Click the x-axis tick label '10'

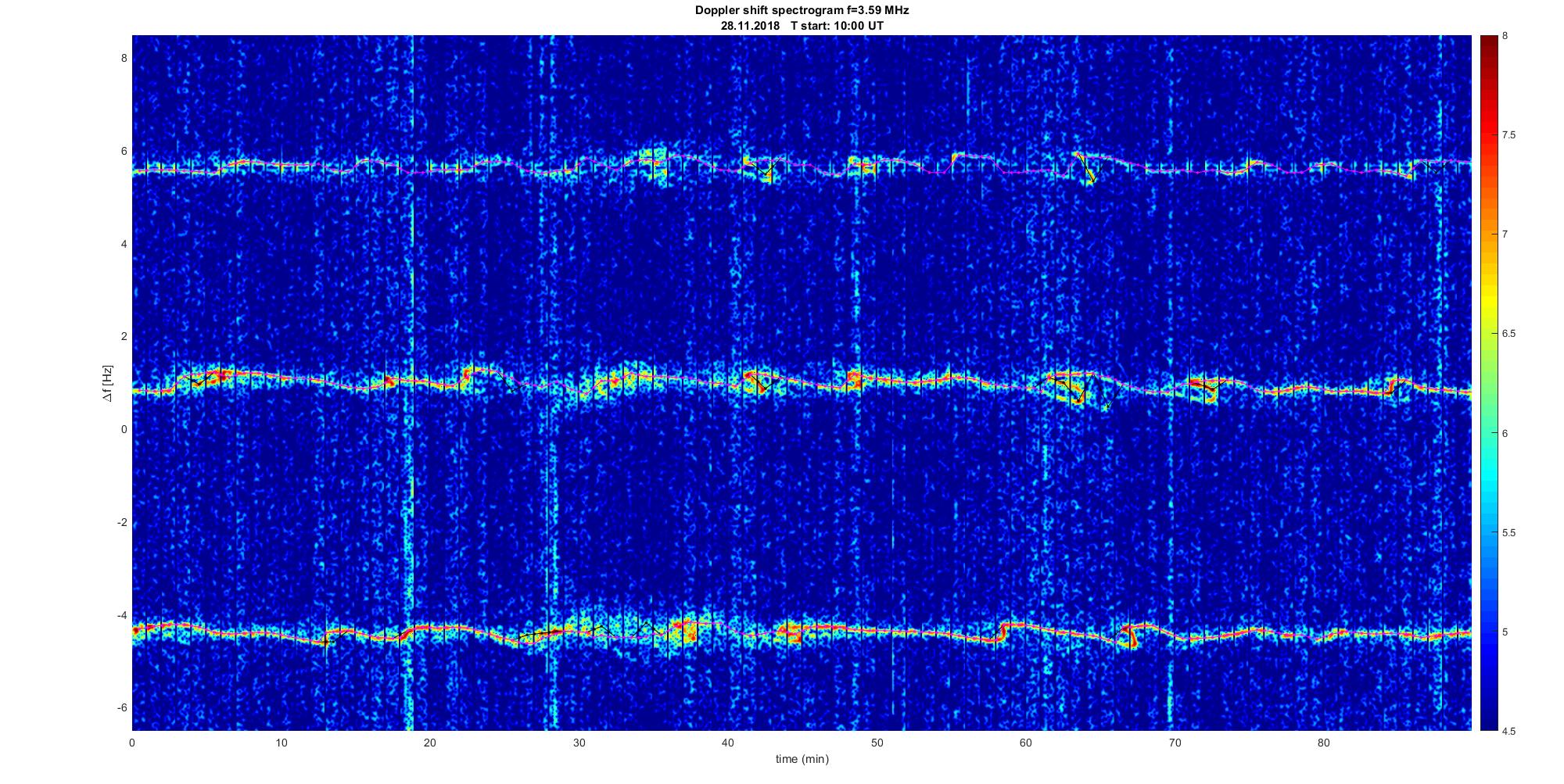tap(281, 743)
